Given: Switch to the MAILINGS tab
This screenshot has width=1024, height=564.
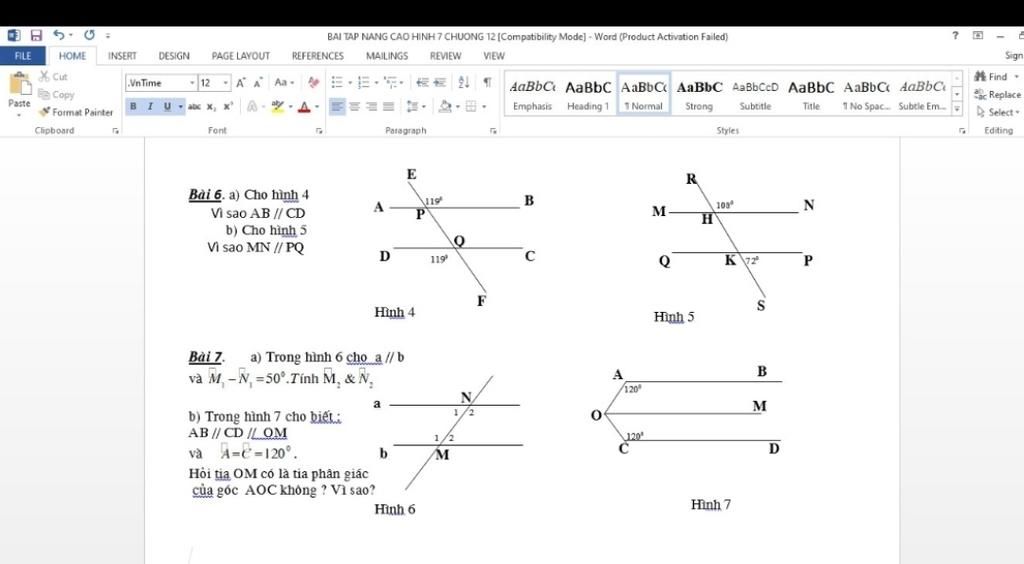Looking at the screenshot, I should tap(387, 56).
